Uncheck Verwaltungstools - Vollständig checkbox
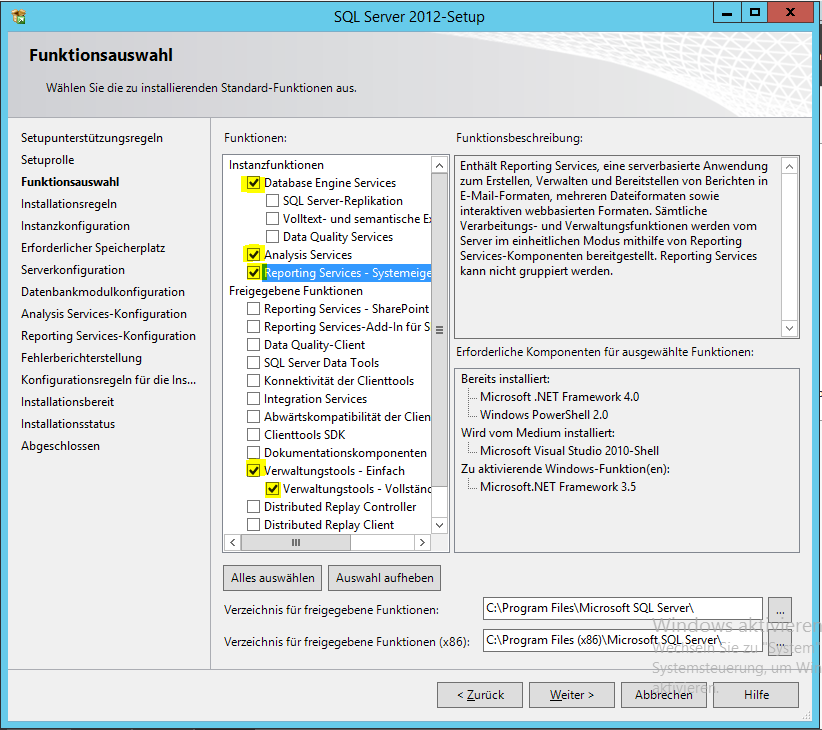Viewport: 822px width, 730px height. 273,488
